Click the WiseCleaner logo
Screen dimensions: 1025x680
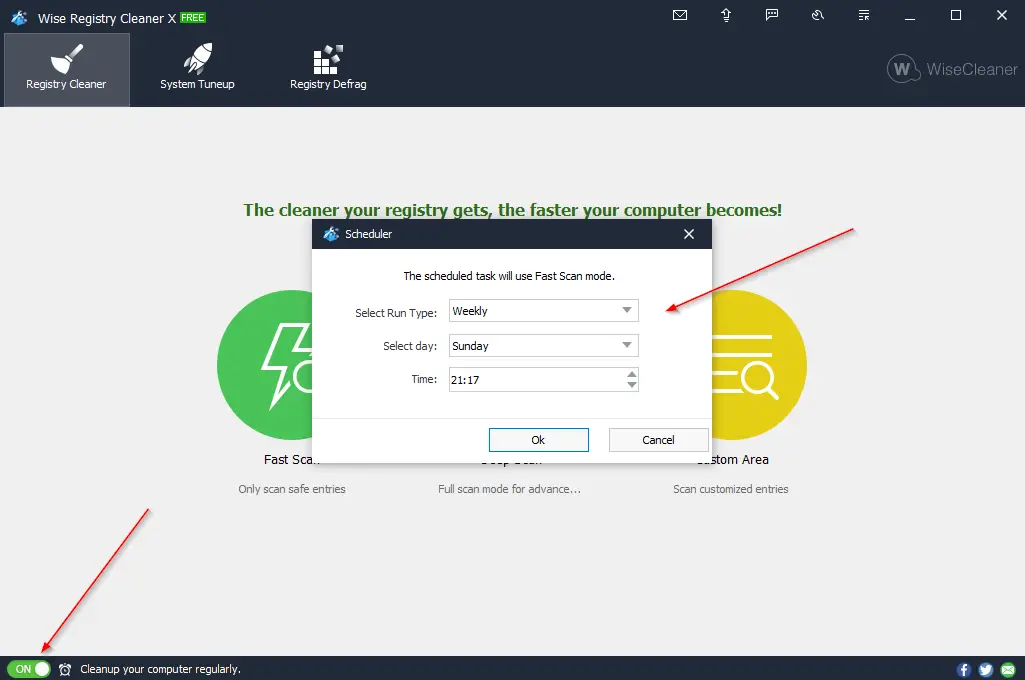pos(952,69)
